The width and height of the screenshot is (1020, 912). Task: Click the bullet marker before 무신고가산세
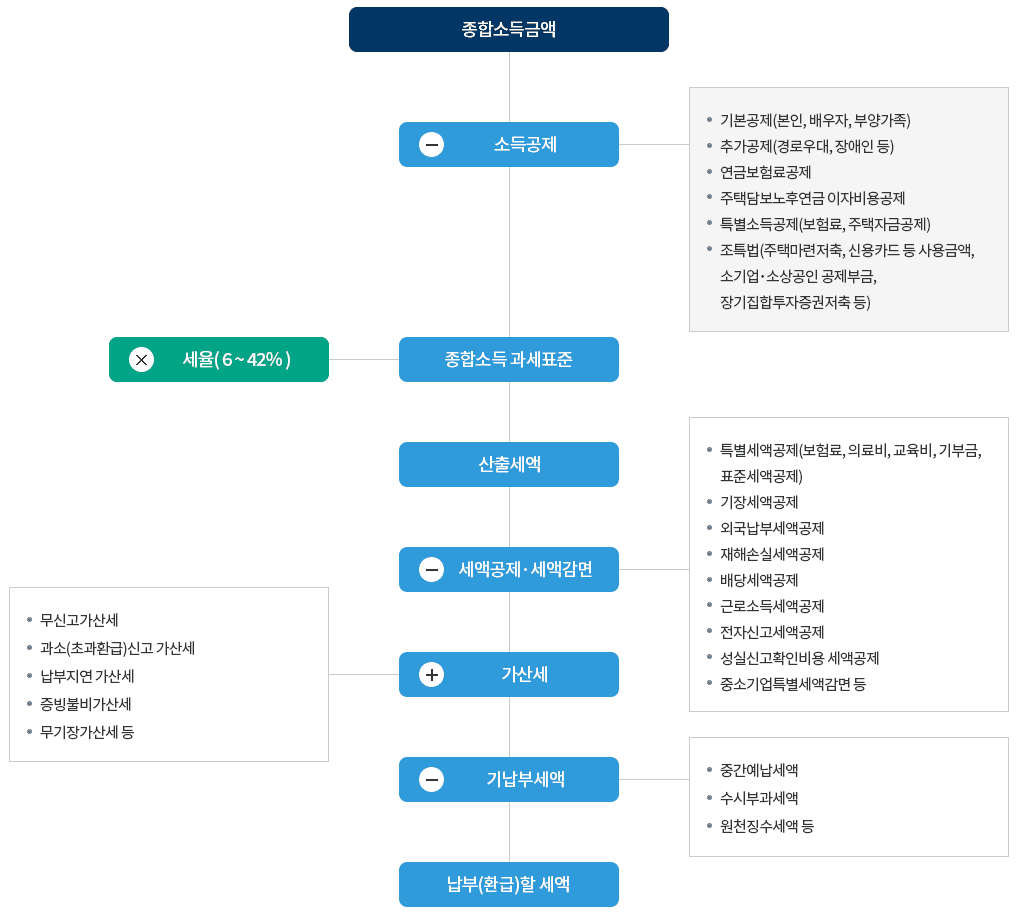tap(29, 620)
